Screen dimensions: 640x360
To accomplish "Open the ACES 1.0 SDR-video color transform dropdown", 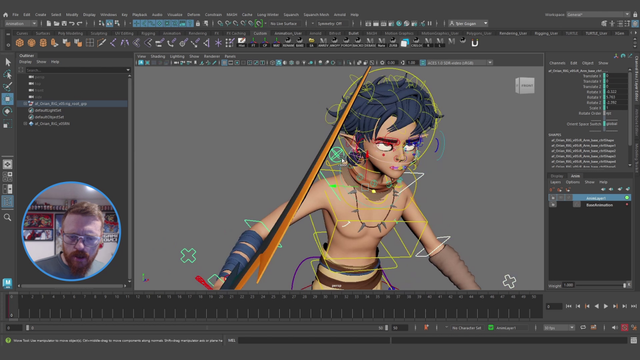I will pos(460,63).
